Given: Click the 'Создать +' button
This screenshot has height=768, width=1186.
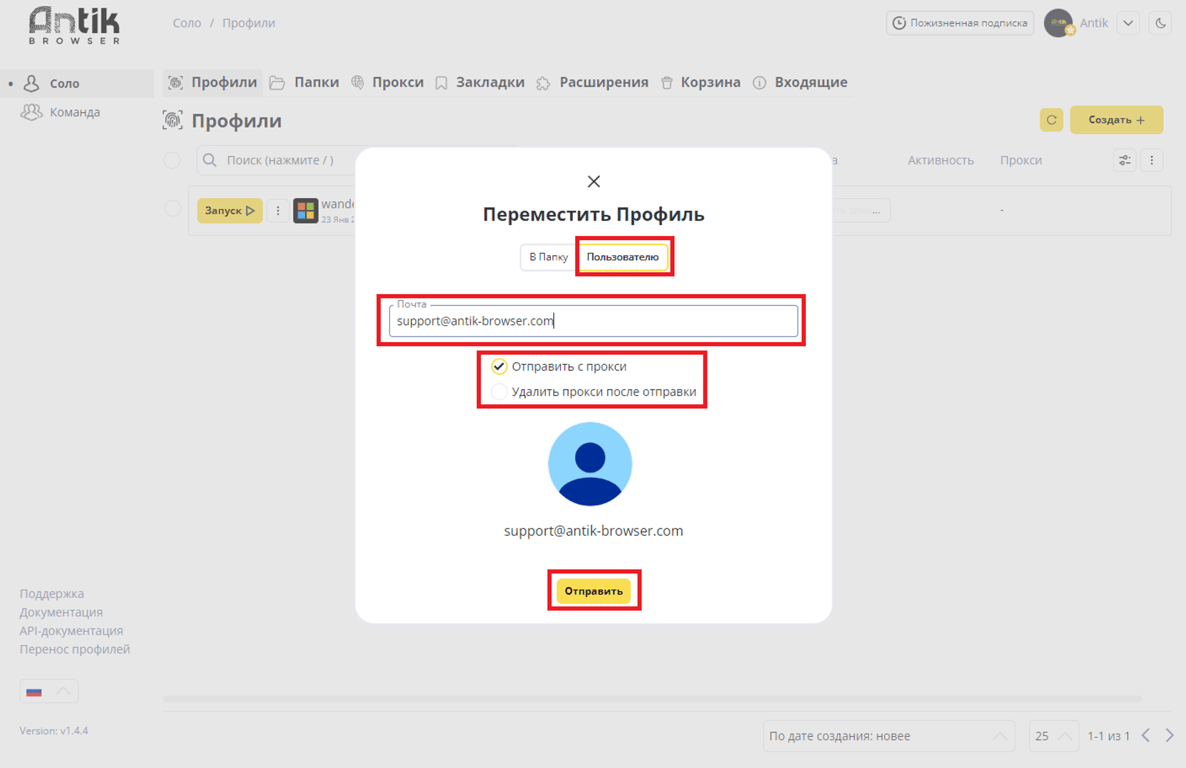Looking at the screenshot, I should pos(1116,120).
